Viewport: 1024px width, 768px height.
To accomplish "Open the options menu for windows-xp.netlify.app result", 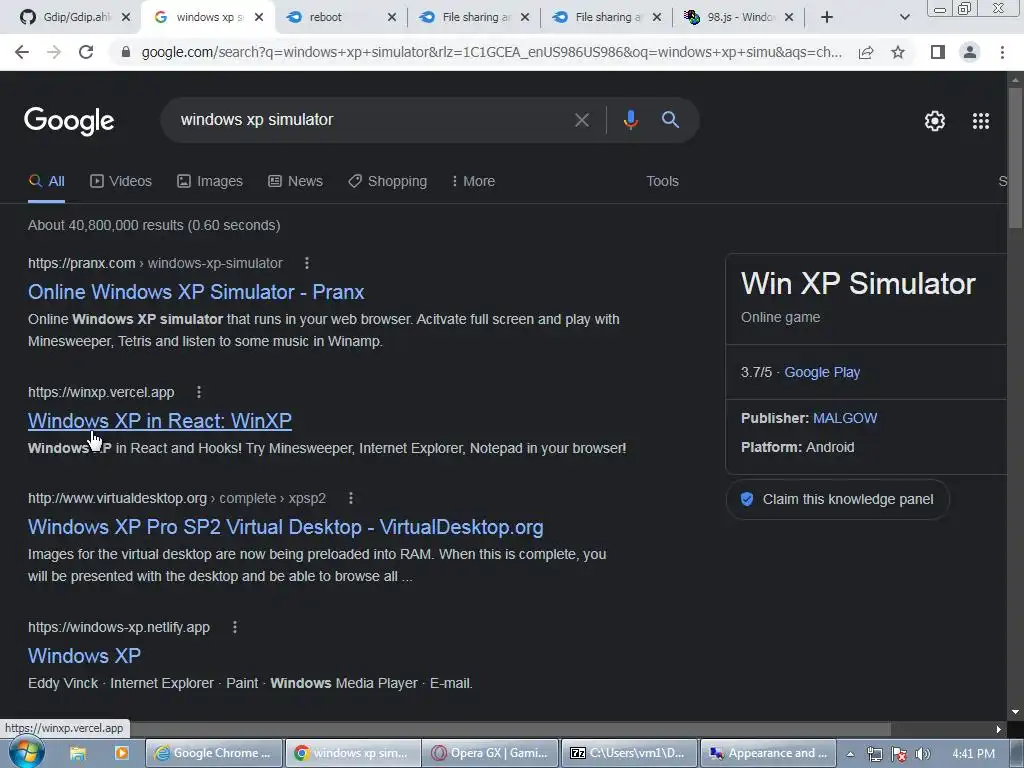I will point(234,627).
